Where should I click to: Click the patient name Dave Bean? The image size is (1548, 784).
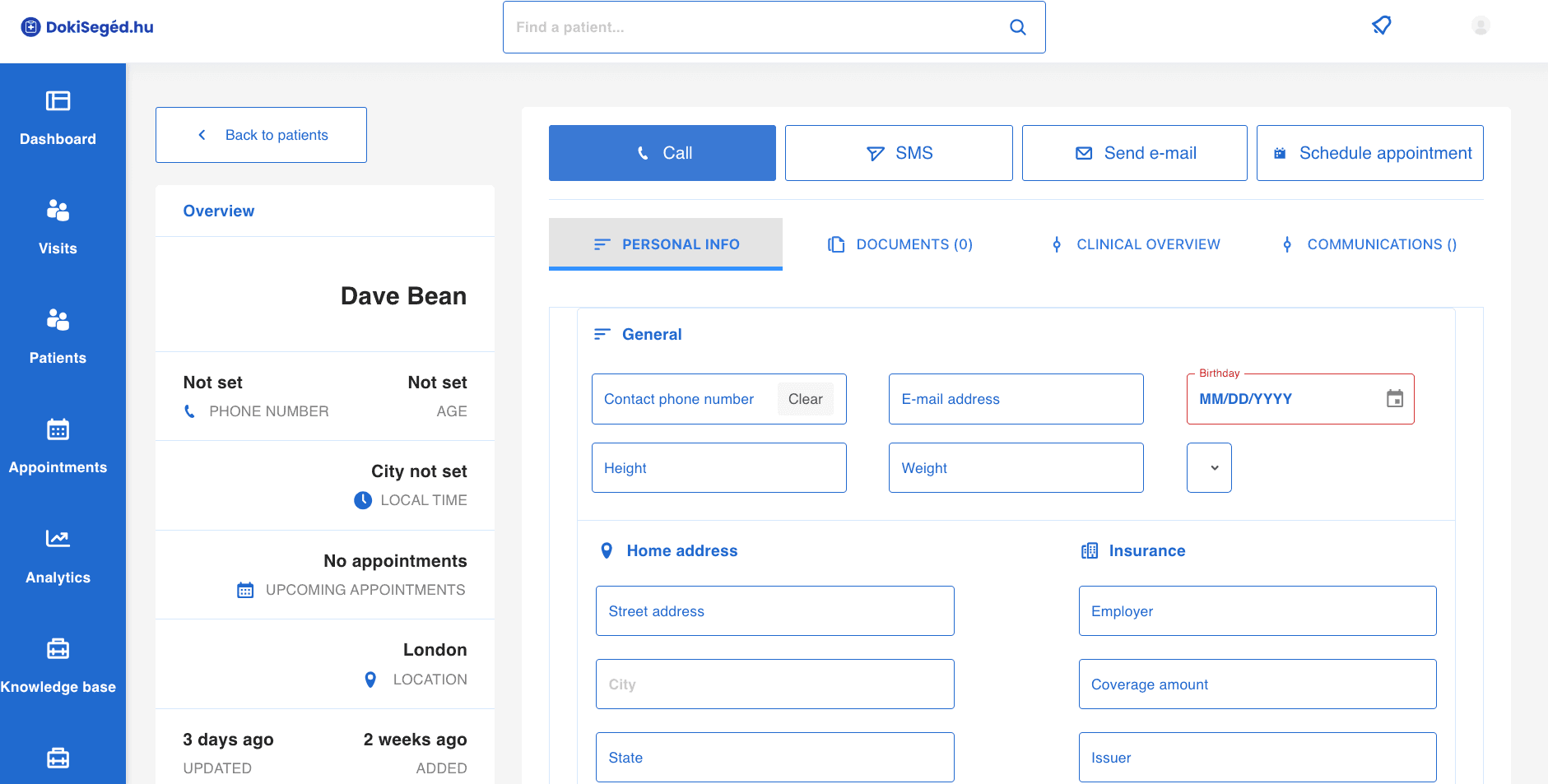tap(403, 296)
